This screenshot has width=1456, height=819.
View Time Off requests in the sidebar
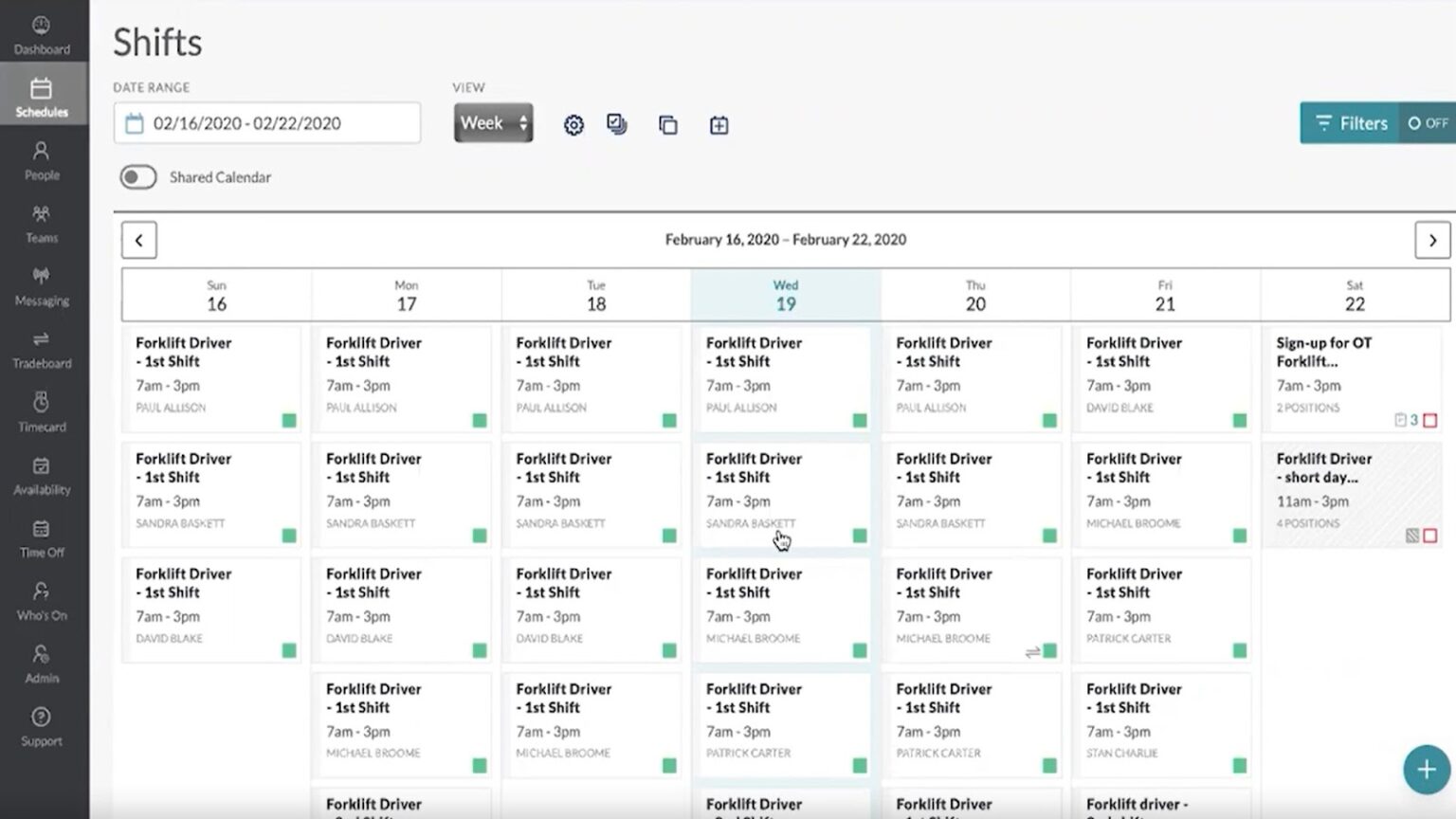coord(41,538)
